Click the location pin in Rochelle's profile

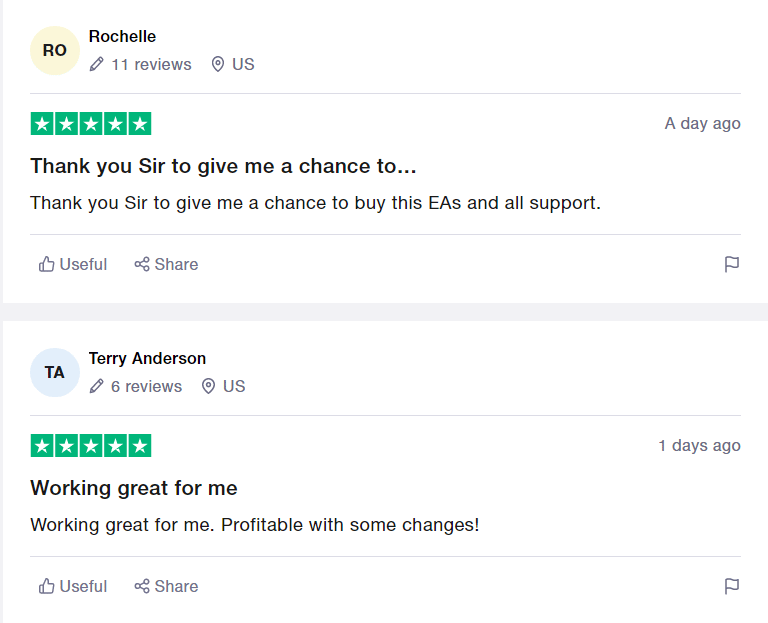218,65
